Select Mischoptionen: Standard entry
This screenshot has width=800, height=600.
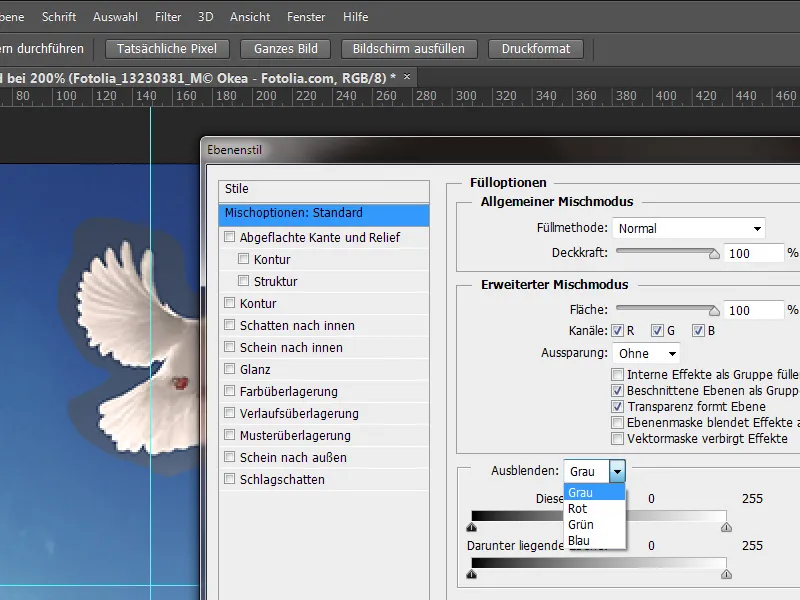[323, 214]
